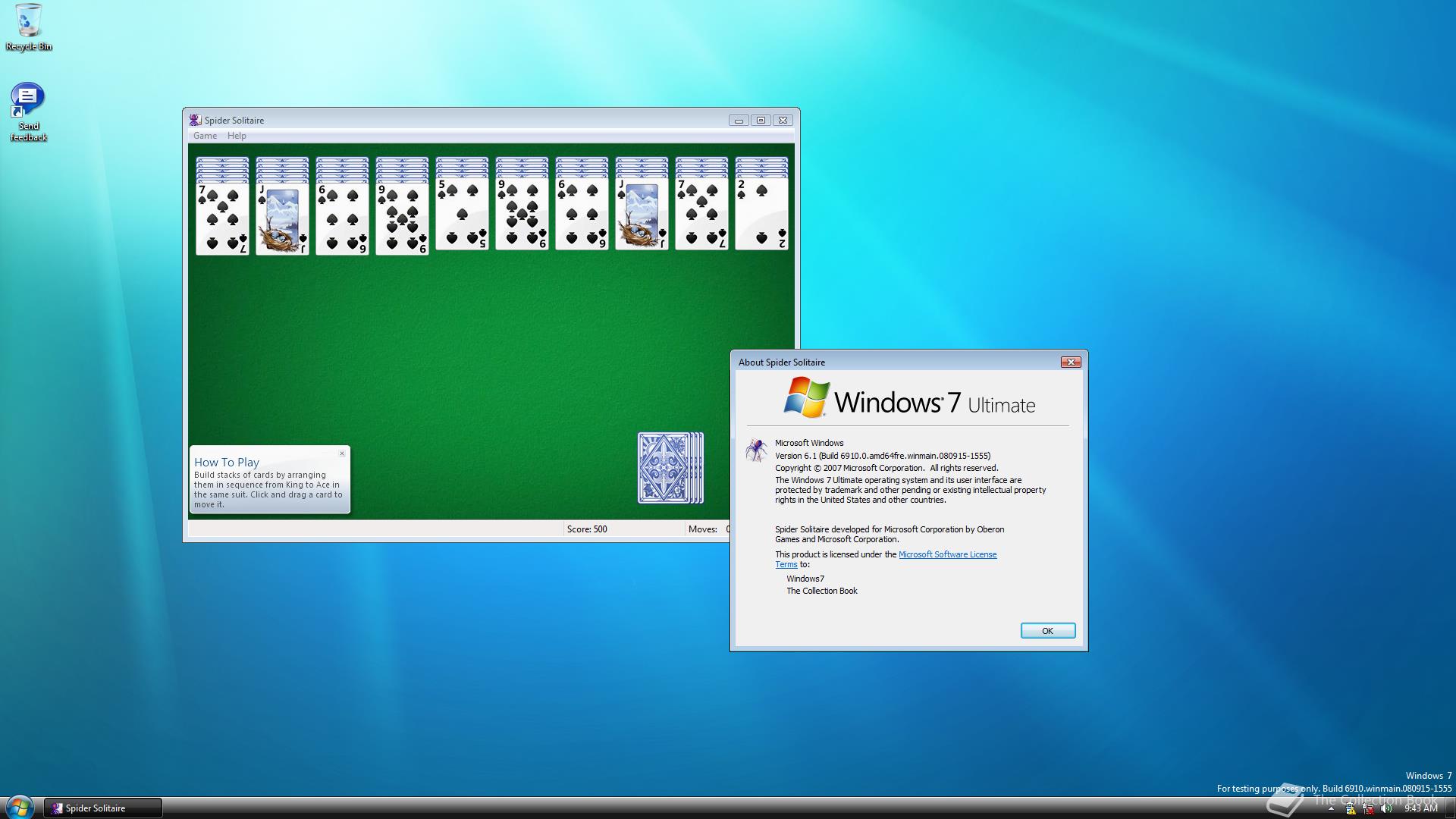The image size is (1456, 819).
Task: Click the licensee name The Collection Book
Action: pos(822,591)
